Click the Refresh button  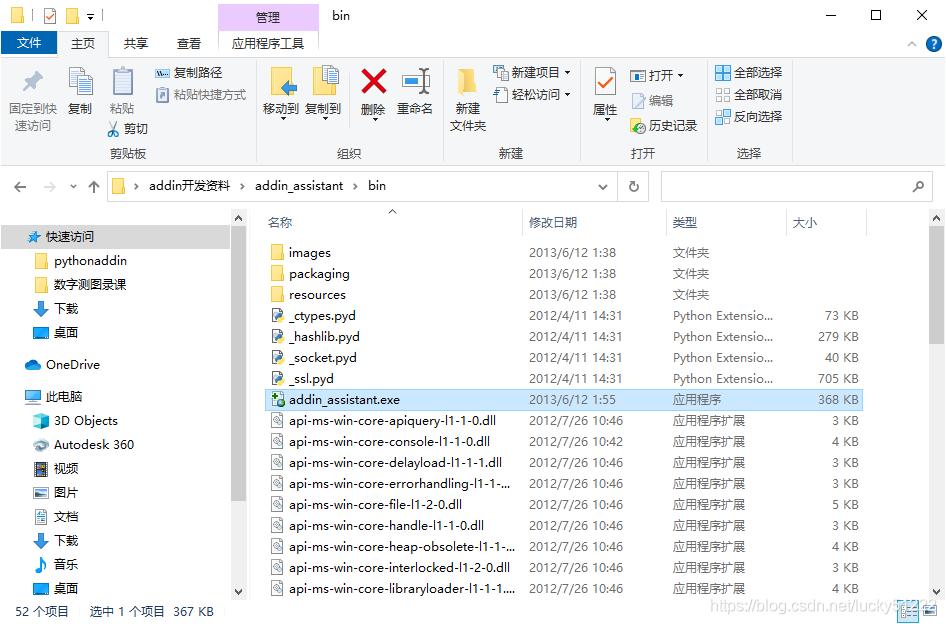[633, 186]
